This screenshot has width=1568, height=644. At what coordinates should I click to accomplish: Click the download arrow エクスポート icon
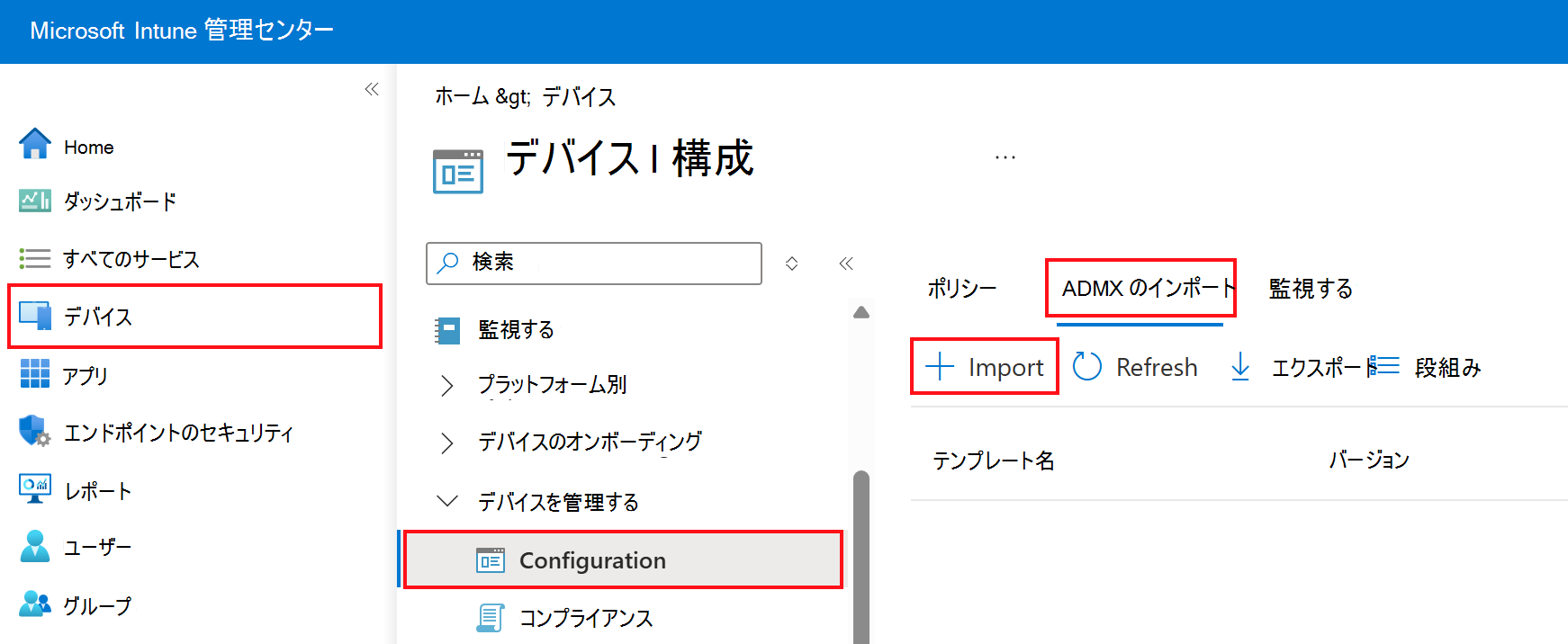1240,366
